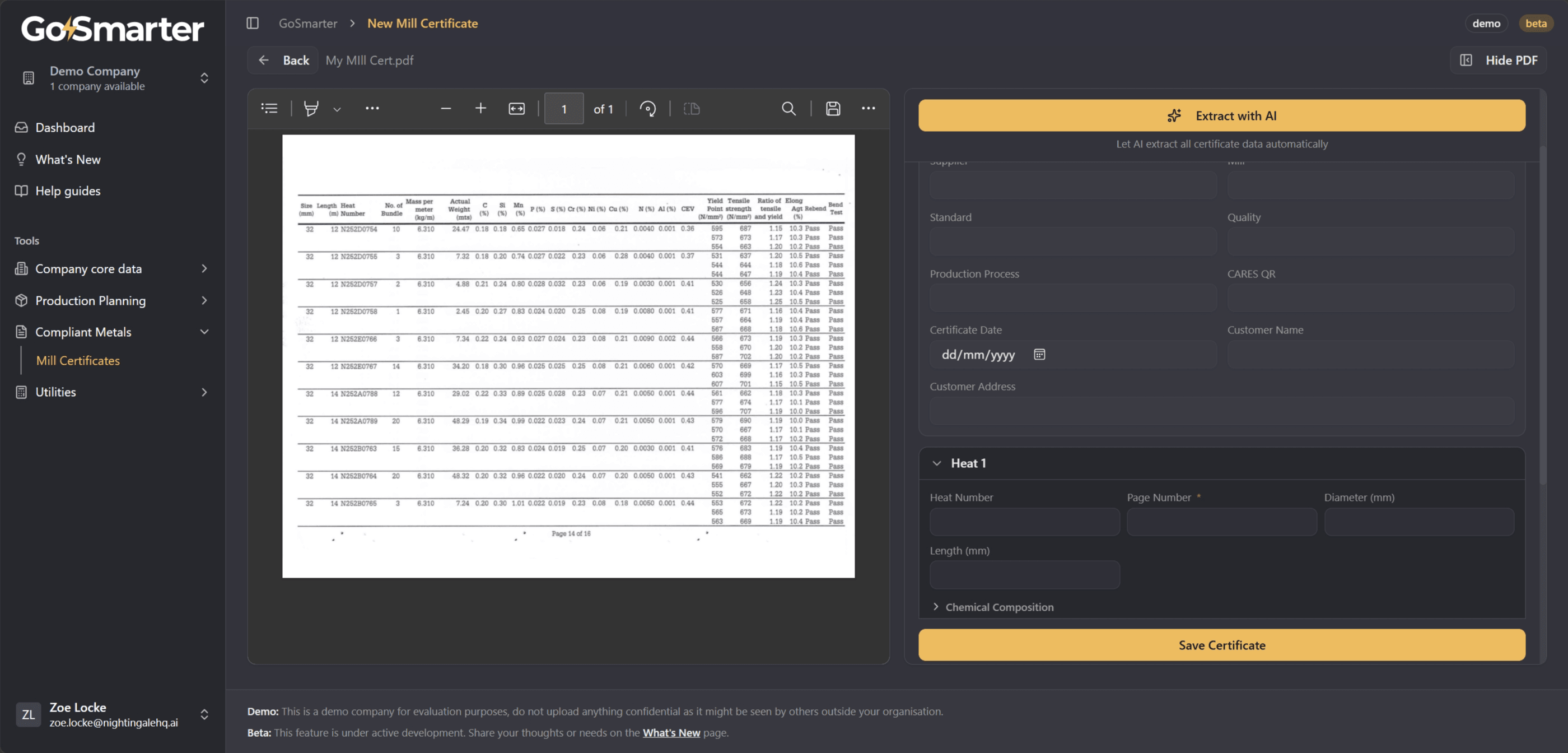Click the Production Process input field

click(x=1072, y=298)
